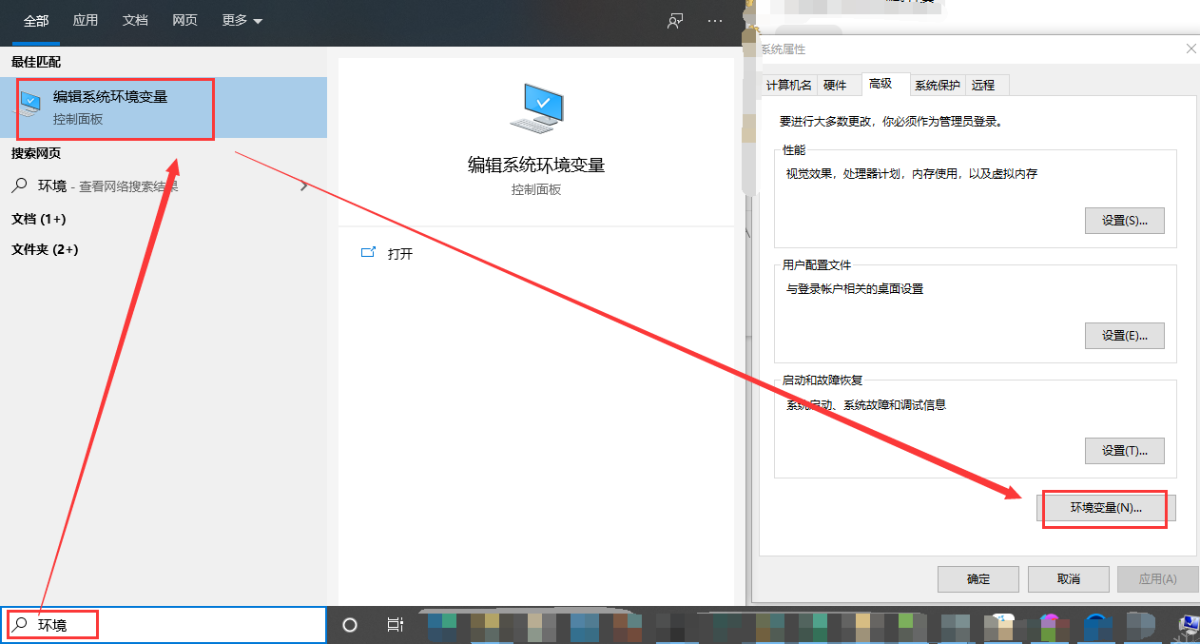1200x644 pixels.
Task: Click 打开 in the preview pane
Action: click(x=400, y=254)
